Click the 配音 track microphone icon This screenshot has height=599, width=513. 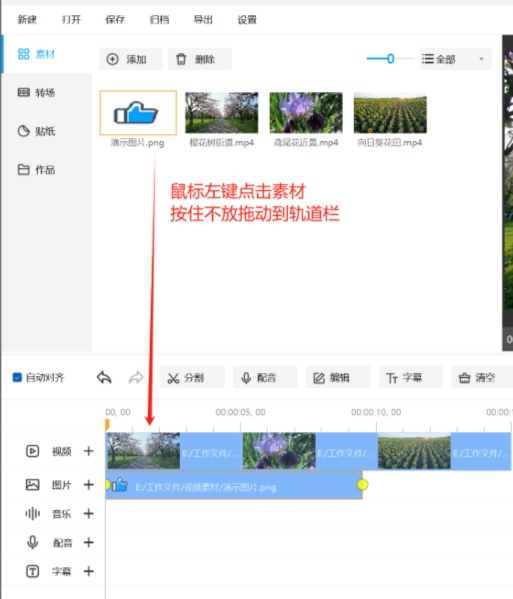32,542
